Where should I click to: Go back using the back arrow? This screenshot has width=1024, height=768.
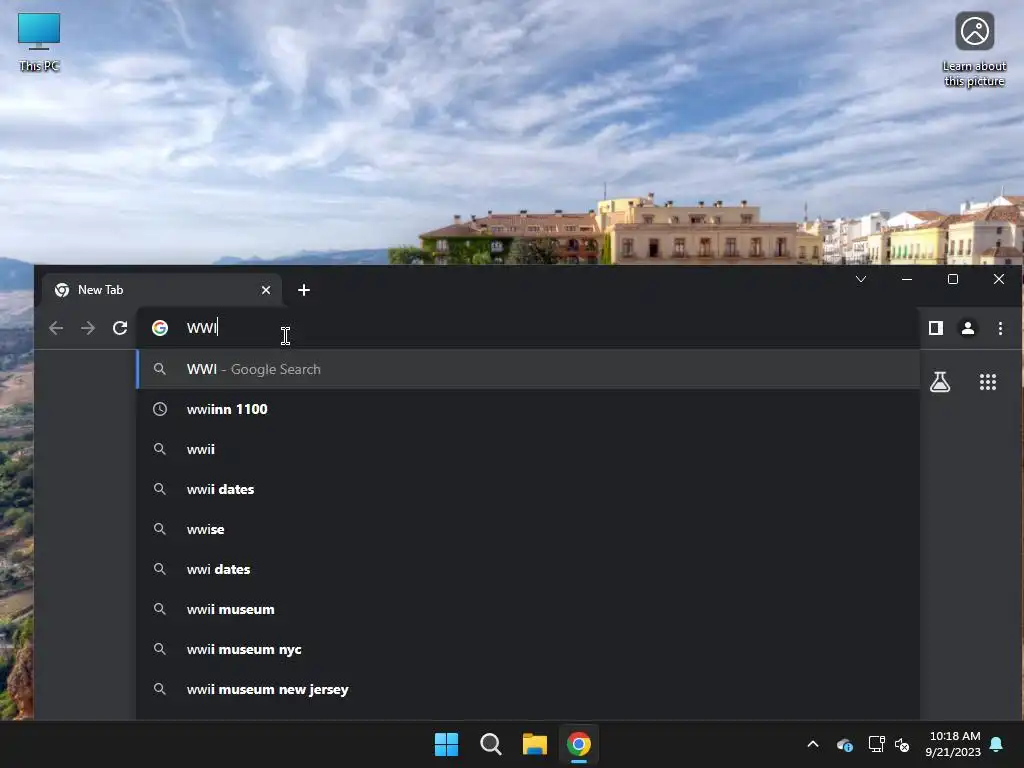click(56, 328)
